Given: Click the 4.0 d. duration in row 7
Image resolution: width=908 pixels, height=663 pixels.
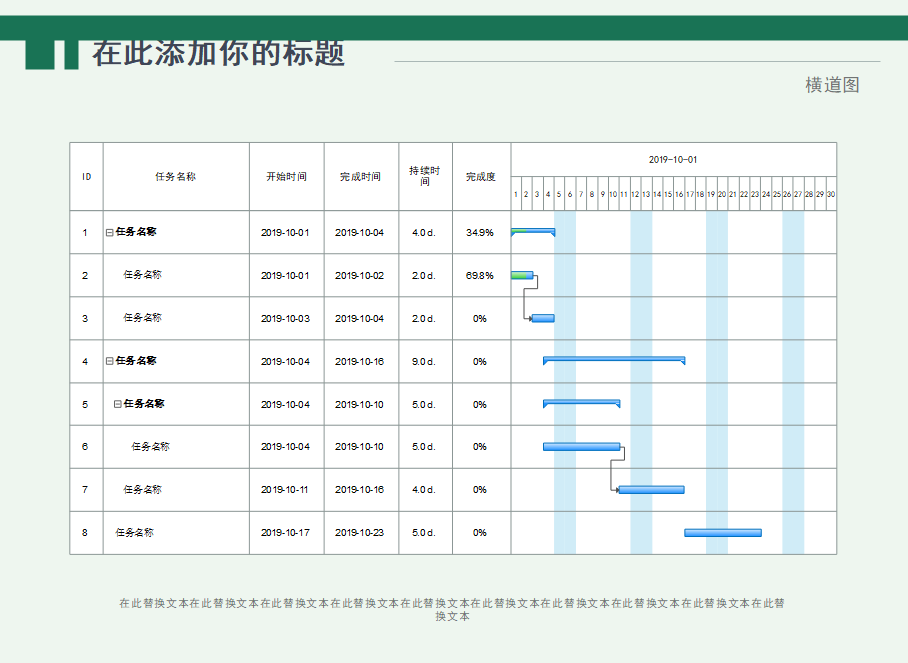Looking at the screenshot, I should pos(424,490).
